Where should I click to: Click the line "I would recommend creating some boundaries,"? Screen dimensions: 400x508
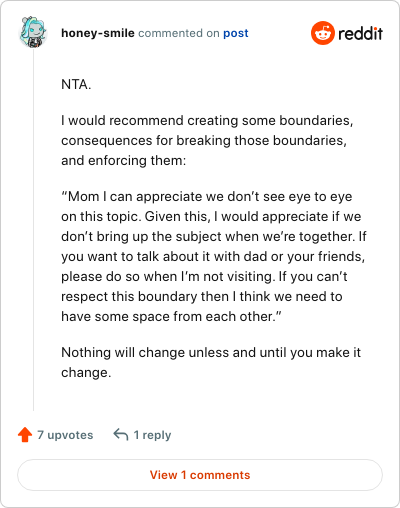pyautogui.click(x=207, y=121)
